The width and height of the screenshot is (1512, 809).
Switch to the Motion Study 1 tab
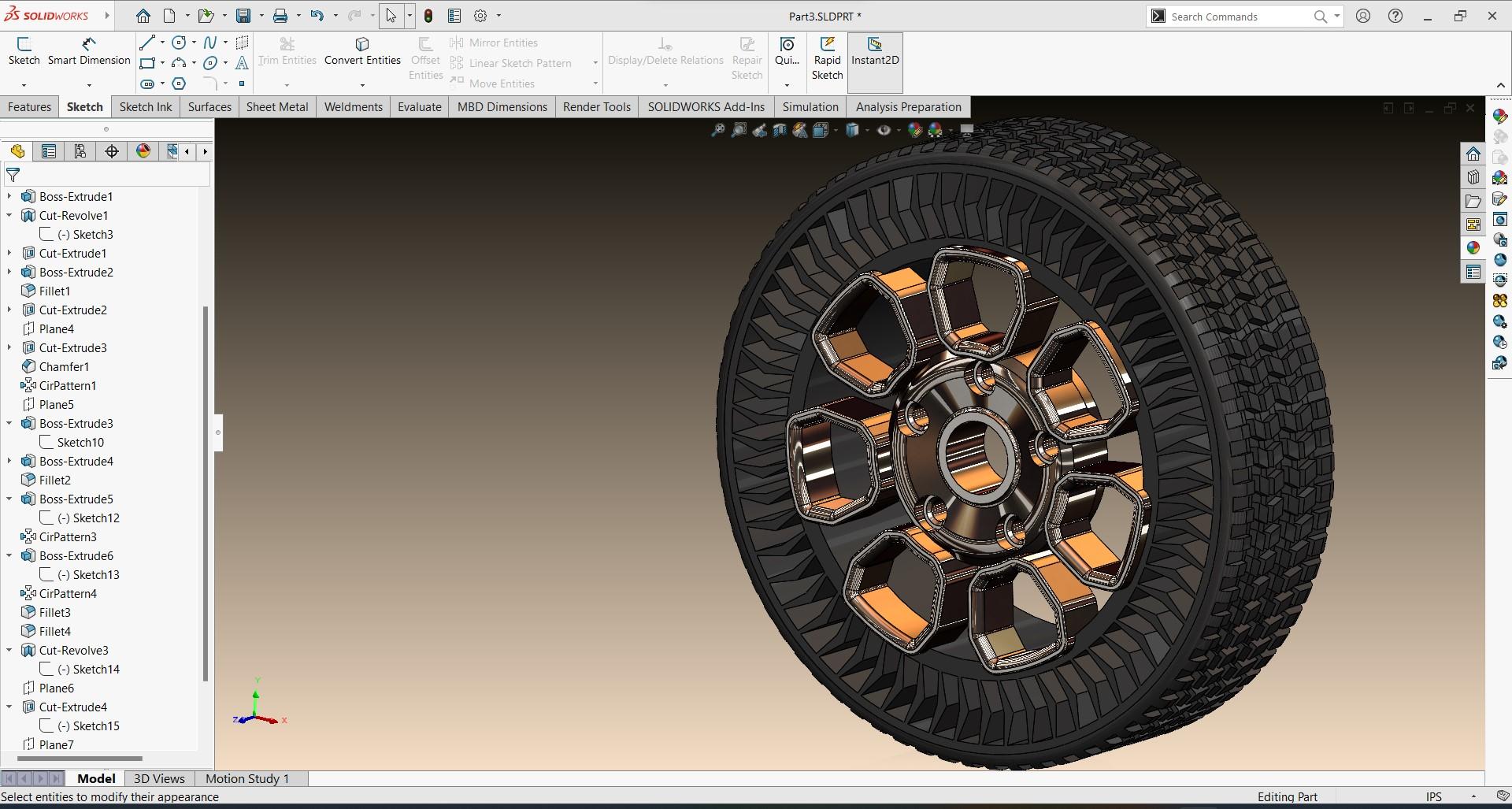246,778
